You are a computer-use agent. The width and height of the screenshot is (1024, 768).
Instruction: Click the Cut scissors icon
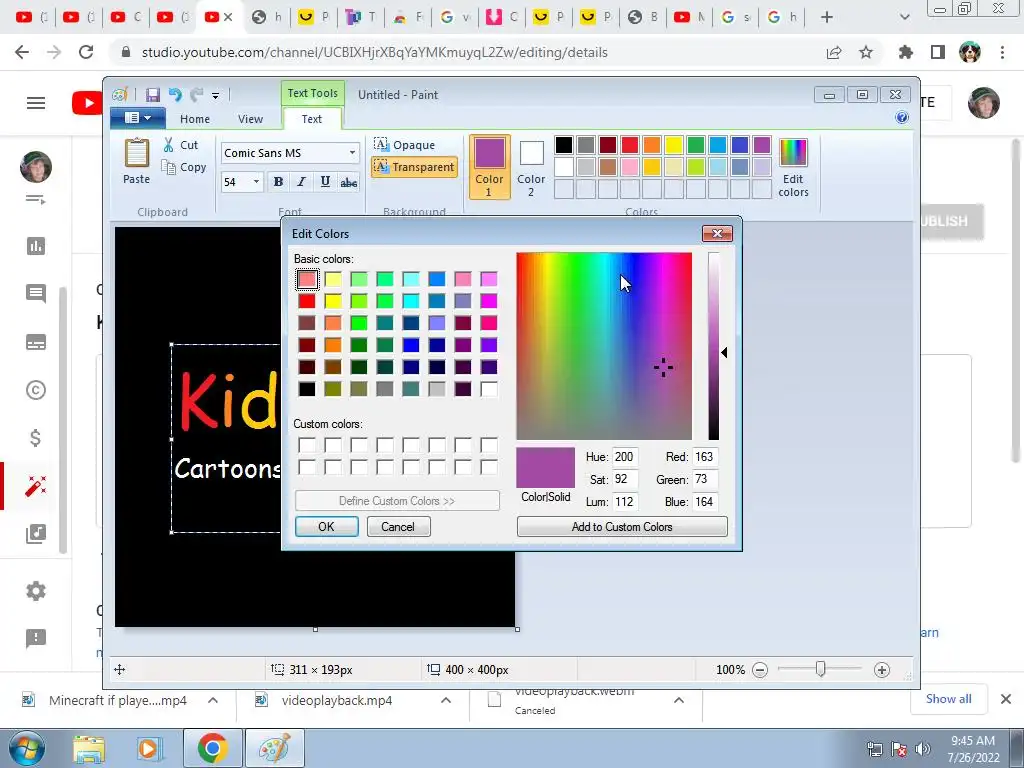tap(168, 145)
